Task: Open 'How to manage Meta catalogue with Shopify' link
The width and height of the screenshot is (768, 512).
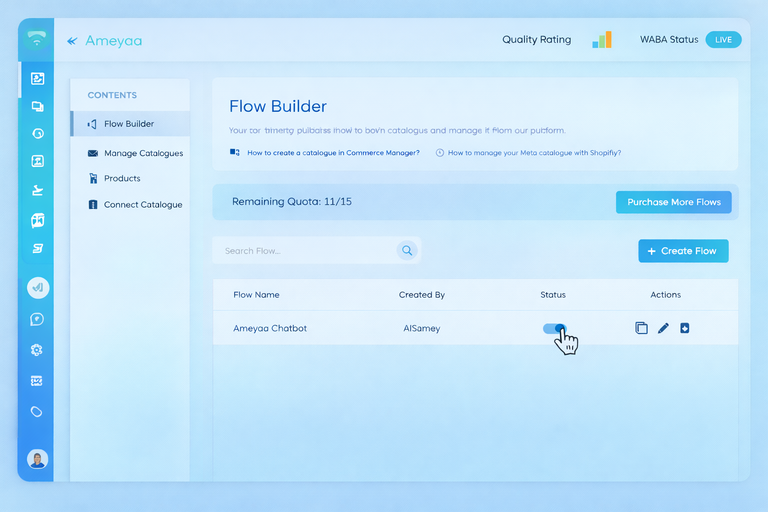Action: (534, 153)
